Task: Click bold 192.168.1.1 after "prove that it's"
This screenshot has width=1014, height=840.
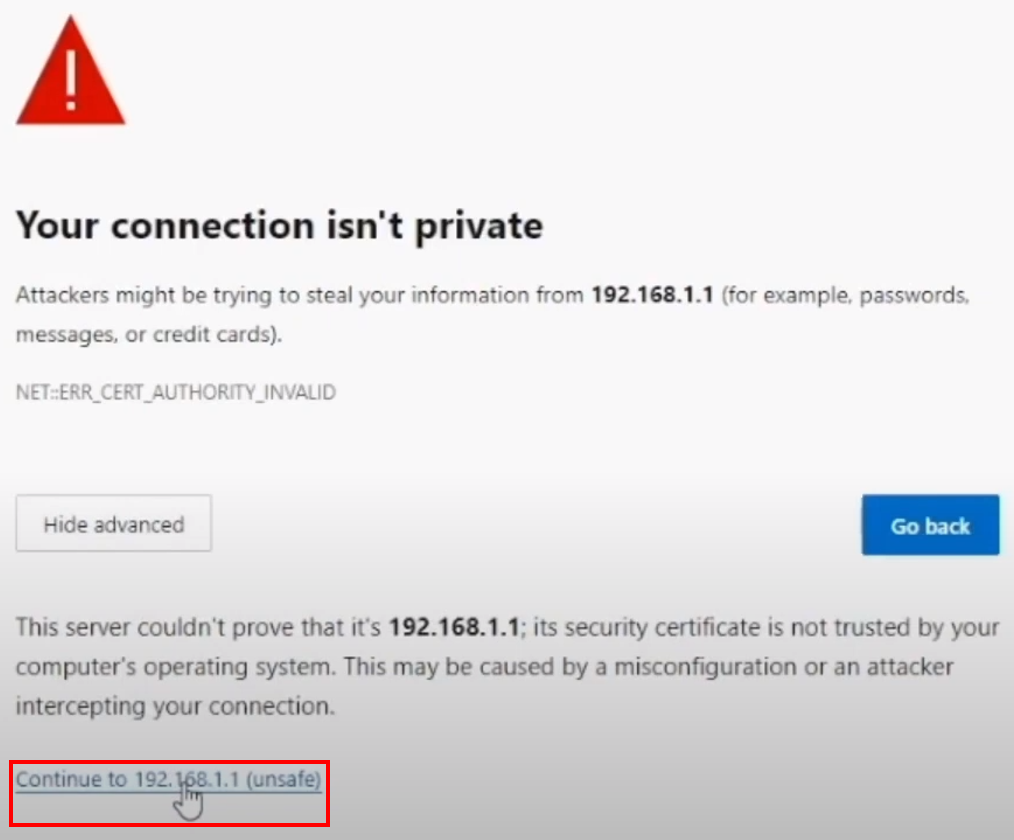Action: click(454, 627)
